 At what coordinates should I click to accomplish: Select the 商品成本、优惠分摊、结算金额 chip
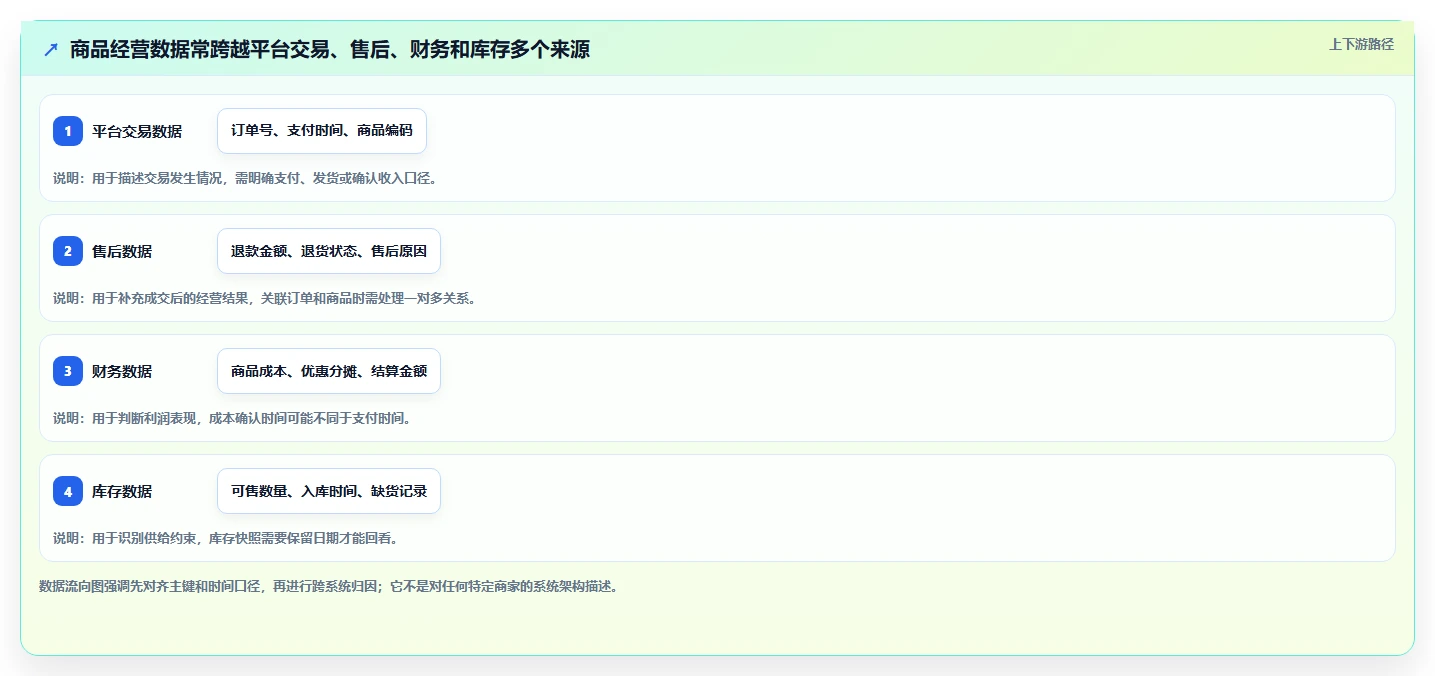329,371
